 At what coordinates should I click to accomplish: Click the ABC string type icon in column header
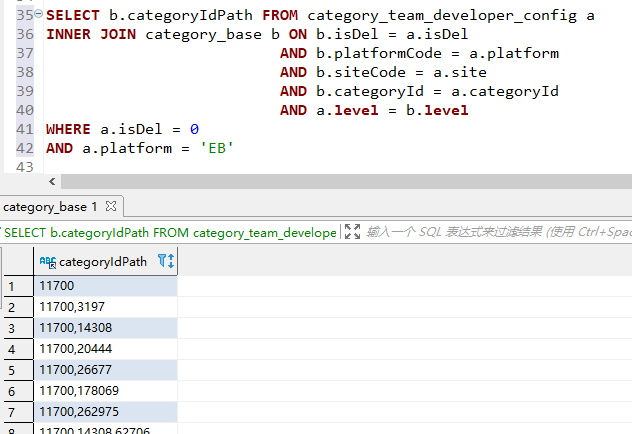pyautogui.click(x=48, y=262)
